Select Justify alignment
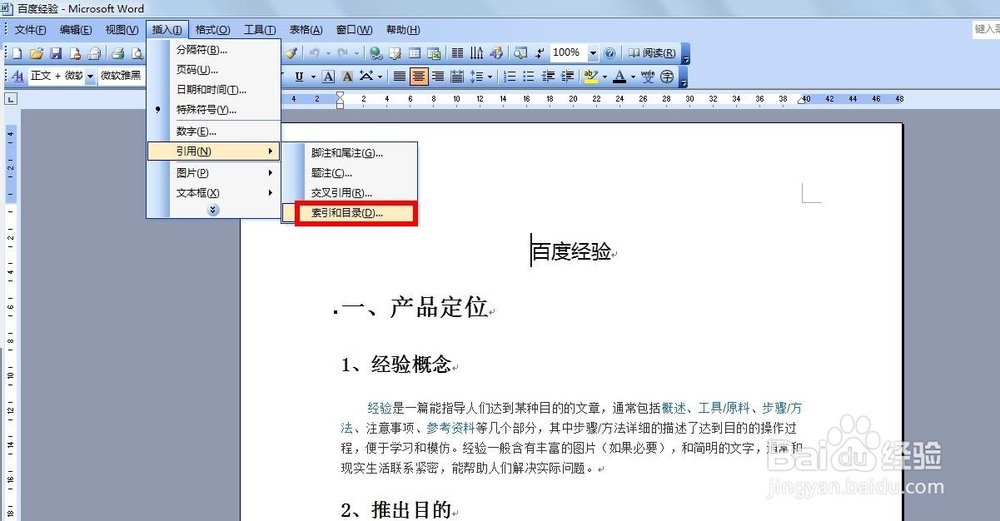The height and width of the screenshot is (521, 1000). 399,77
